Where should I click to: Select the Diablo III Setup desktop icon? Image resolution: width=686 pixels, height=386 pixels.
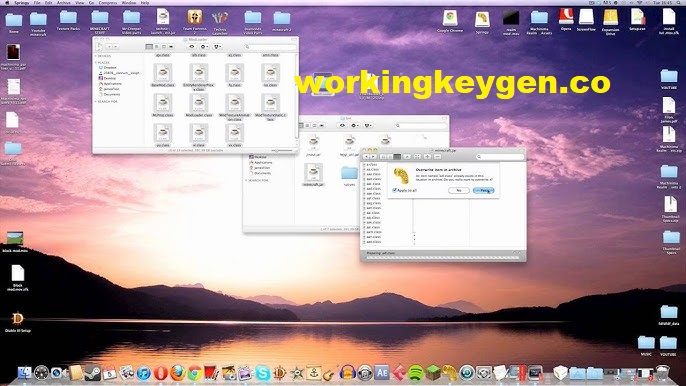point(18,322)
